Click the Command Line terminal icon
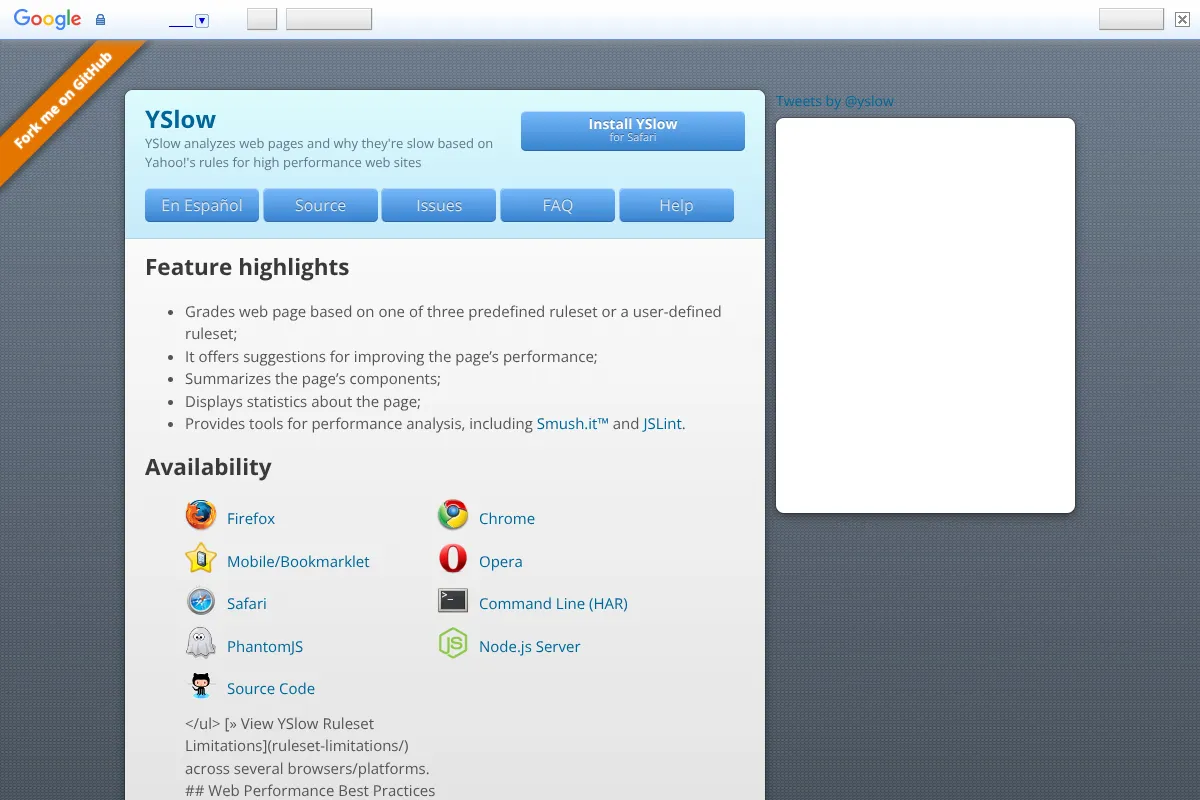The image size is (1200, 800). (x=453, y=601)
